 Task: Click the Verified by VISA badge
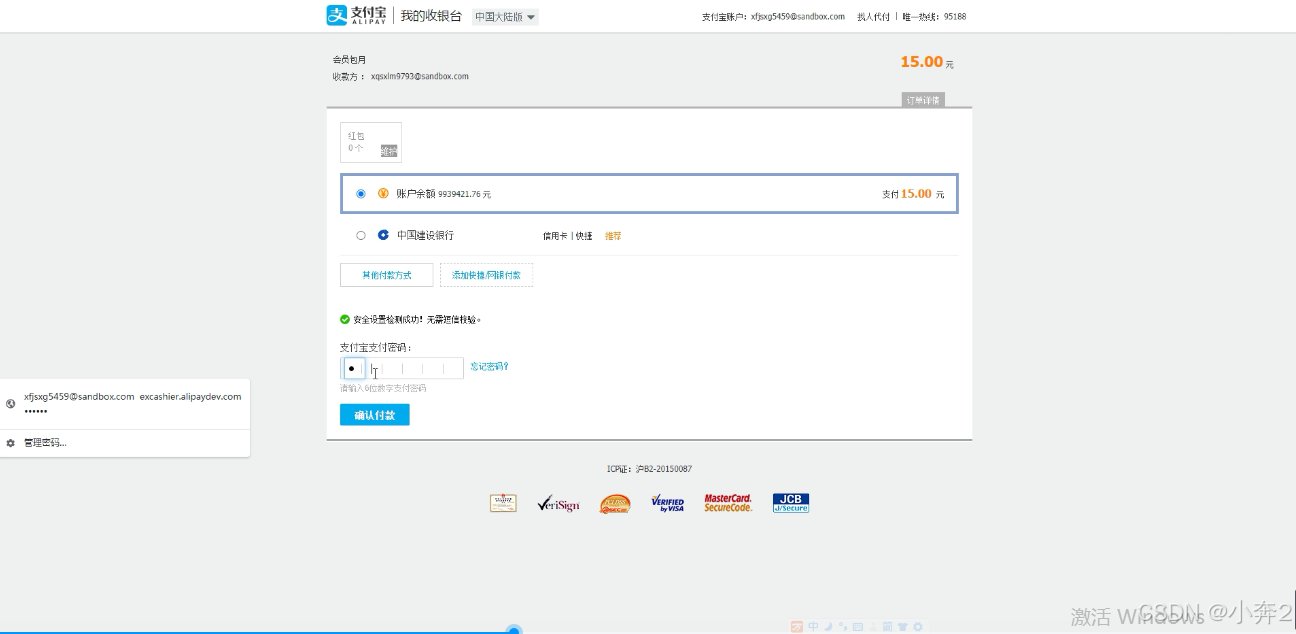[667, 503]
